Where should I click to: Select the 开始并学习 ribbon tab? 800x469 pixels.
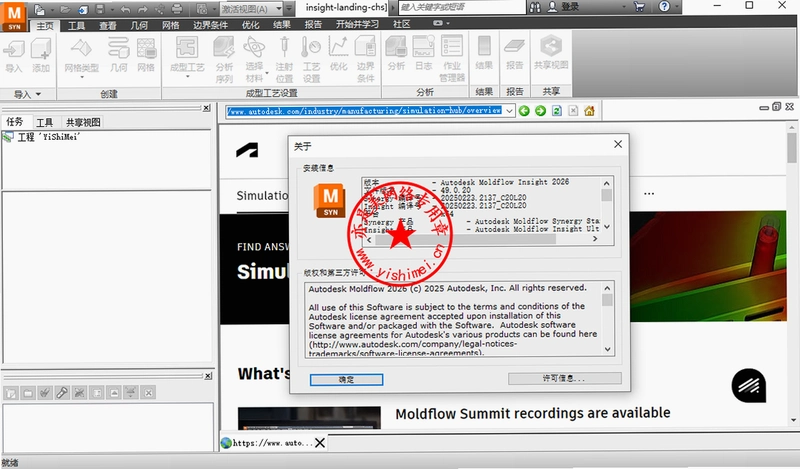357,24
